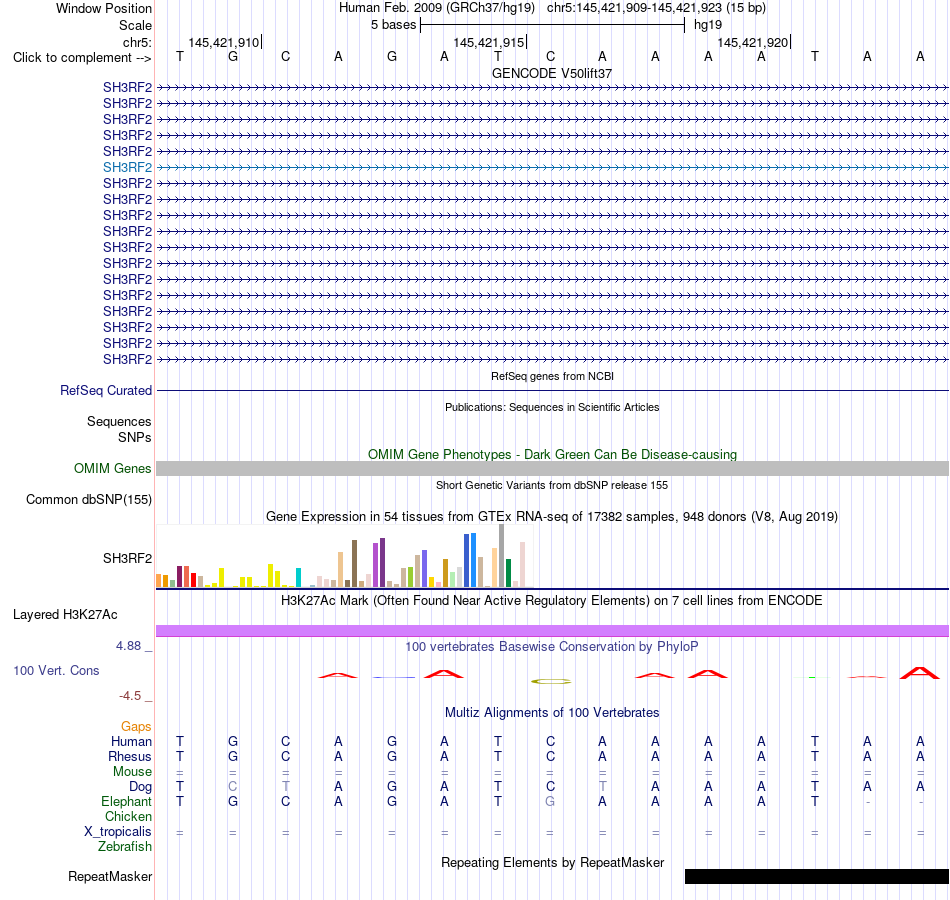Open RefSeq genes from NCBI title
This screenshot has width=950, height=900.
(552, 376)
